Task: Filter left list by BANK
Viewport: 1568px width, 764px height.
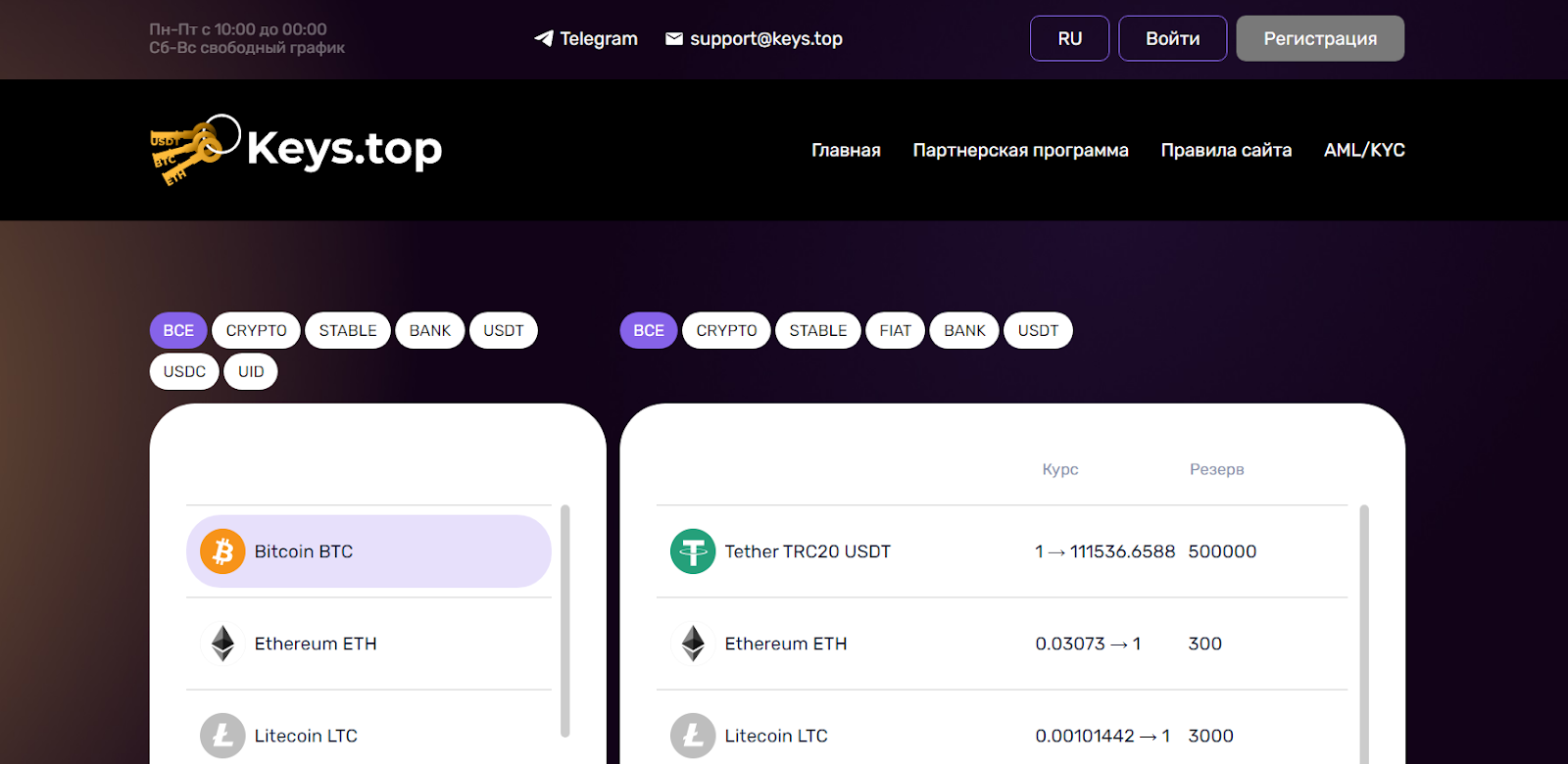Action: click(430, 330)
